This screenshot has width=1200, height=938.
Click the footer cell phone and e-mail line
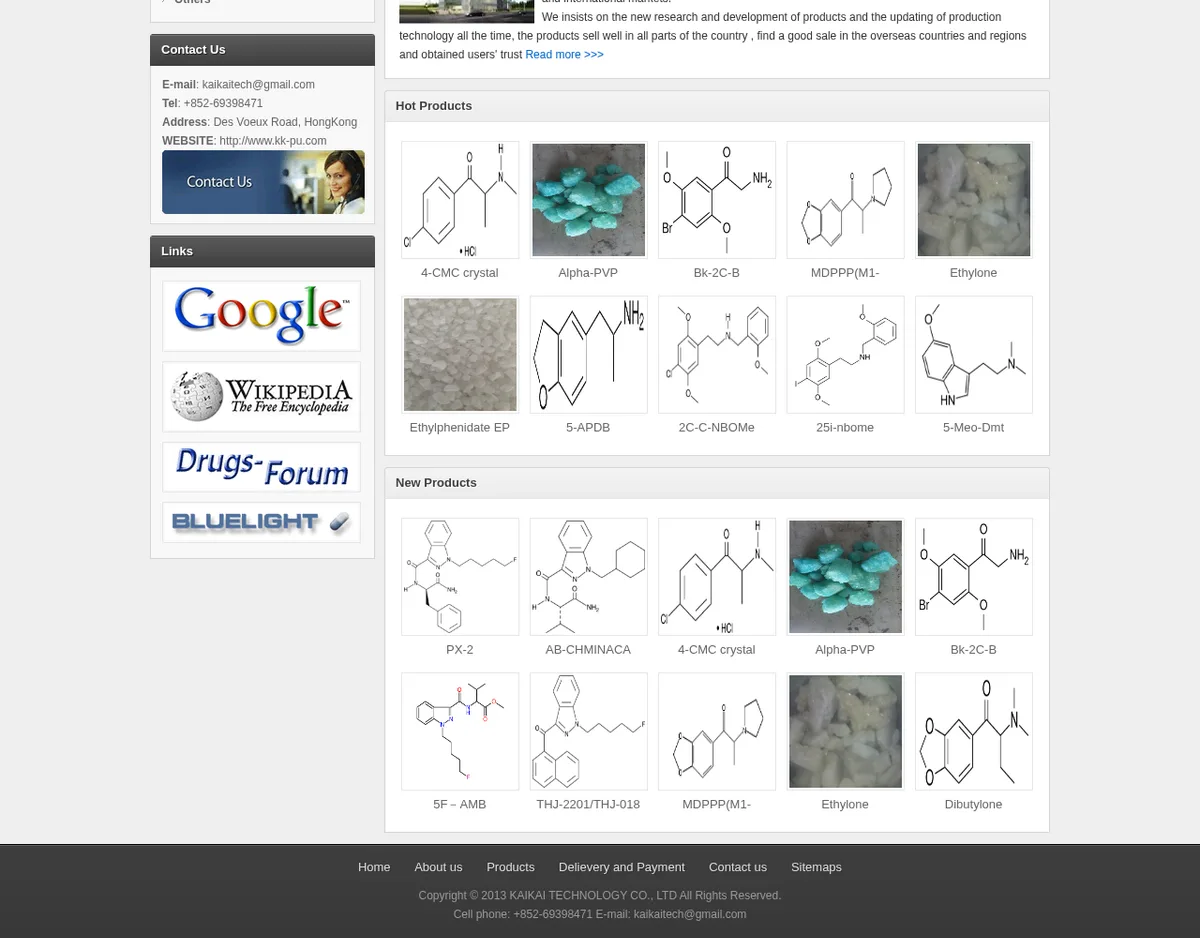(x=600, y=914)
